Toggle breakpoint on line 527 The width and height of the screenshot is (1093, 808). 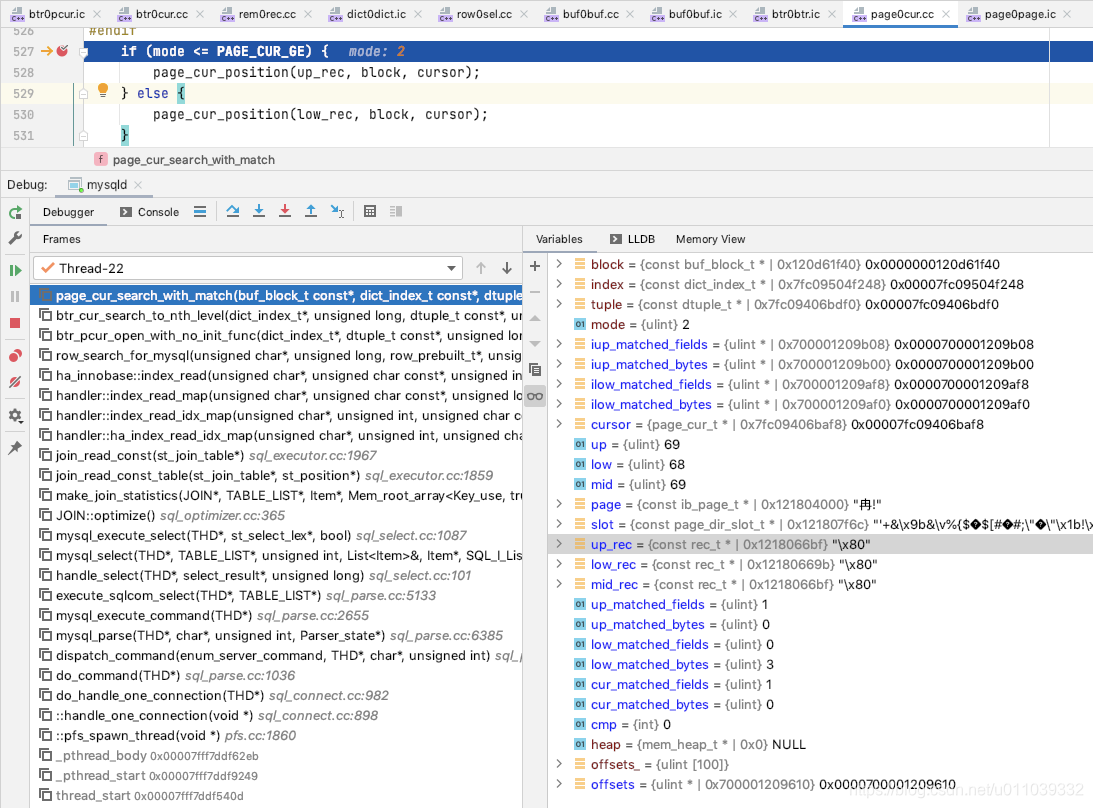coord(62,50)
